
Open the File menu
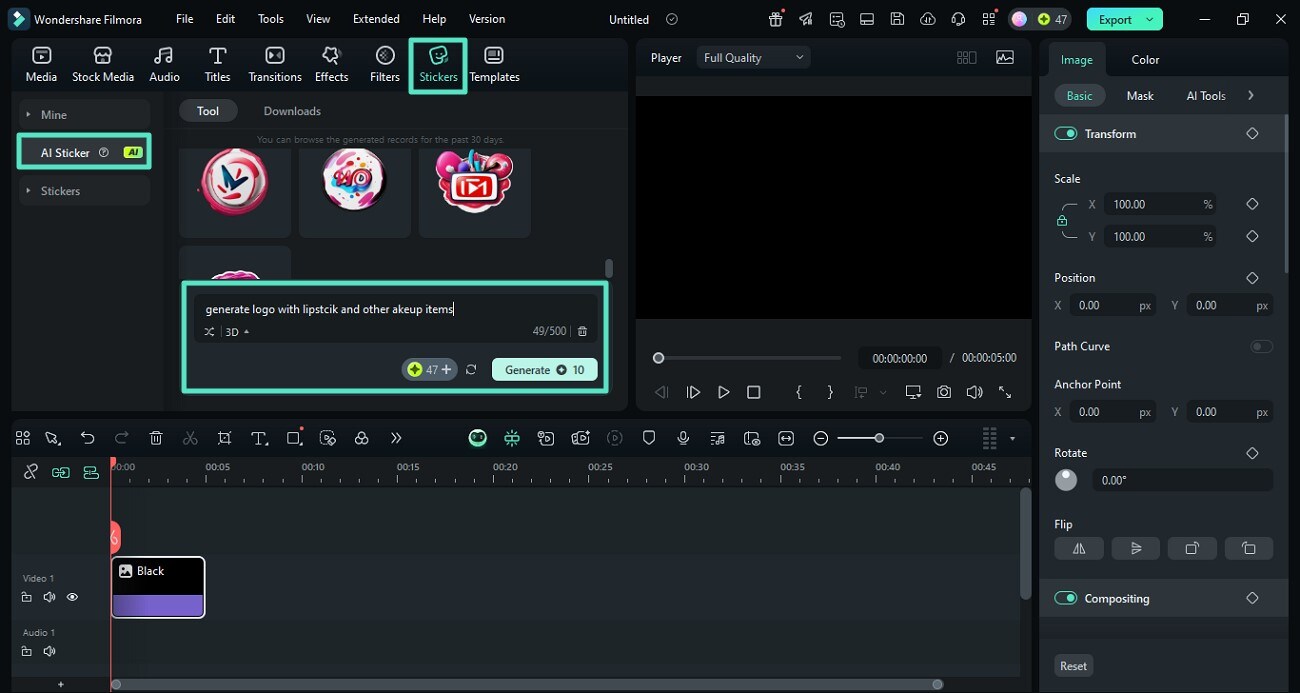pyautogui.click(x=185, y=19)
